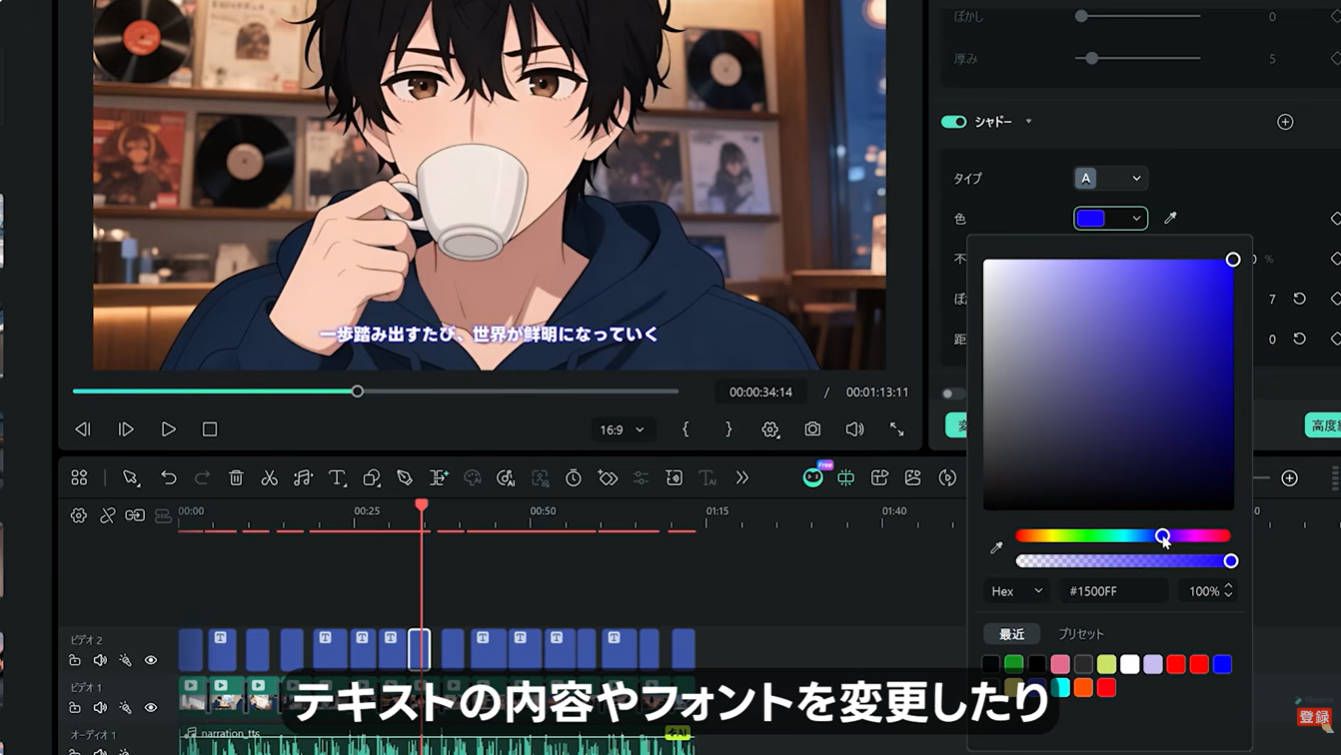Click the four-squares layout icon in the timeline toolbar

pos(79,478)
